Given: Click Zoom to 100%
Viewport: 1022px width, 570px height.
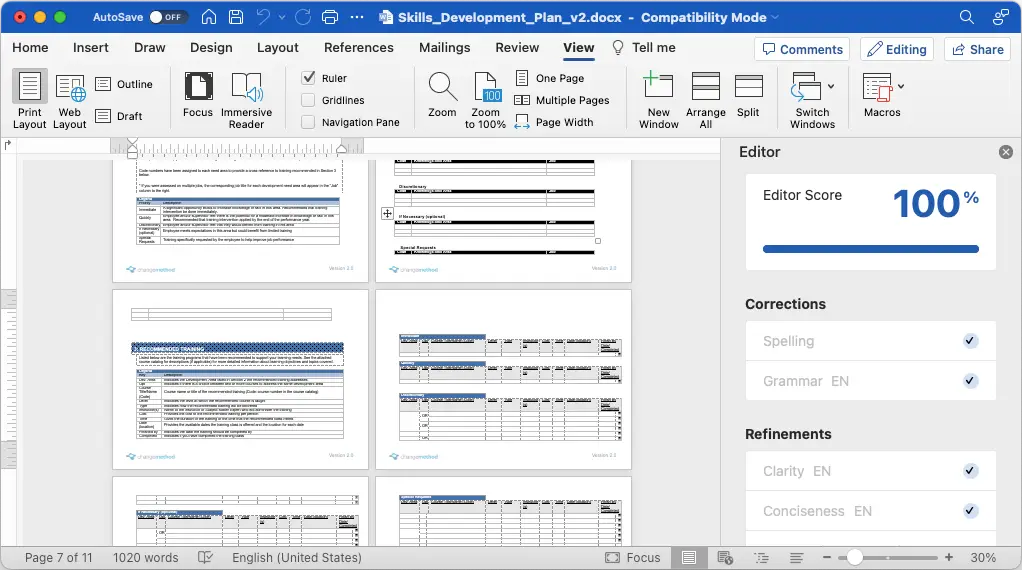Looking at the screenshot, I should point(486,100).
